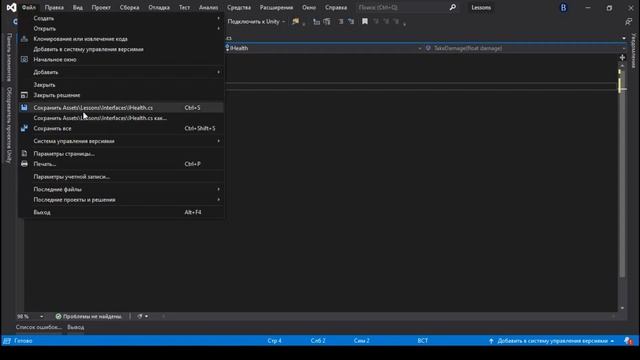Open Обозреватель проектов Unity side tab
This screenshot has width=640, height=360.
pyautogui.click(x=9, y=125)
